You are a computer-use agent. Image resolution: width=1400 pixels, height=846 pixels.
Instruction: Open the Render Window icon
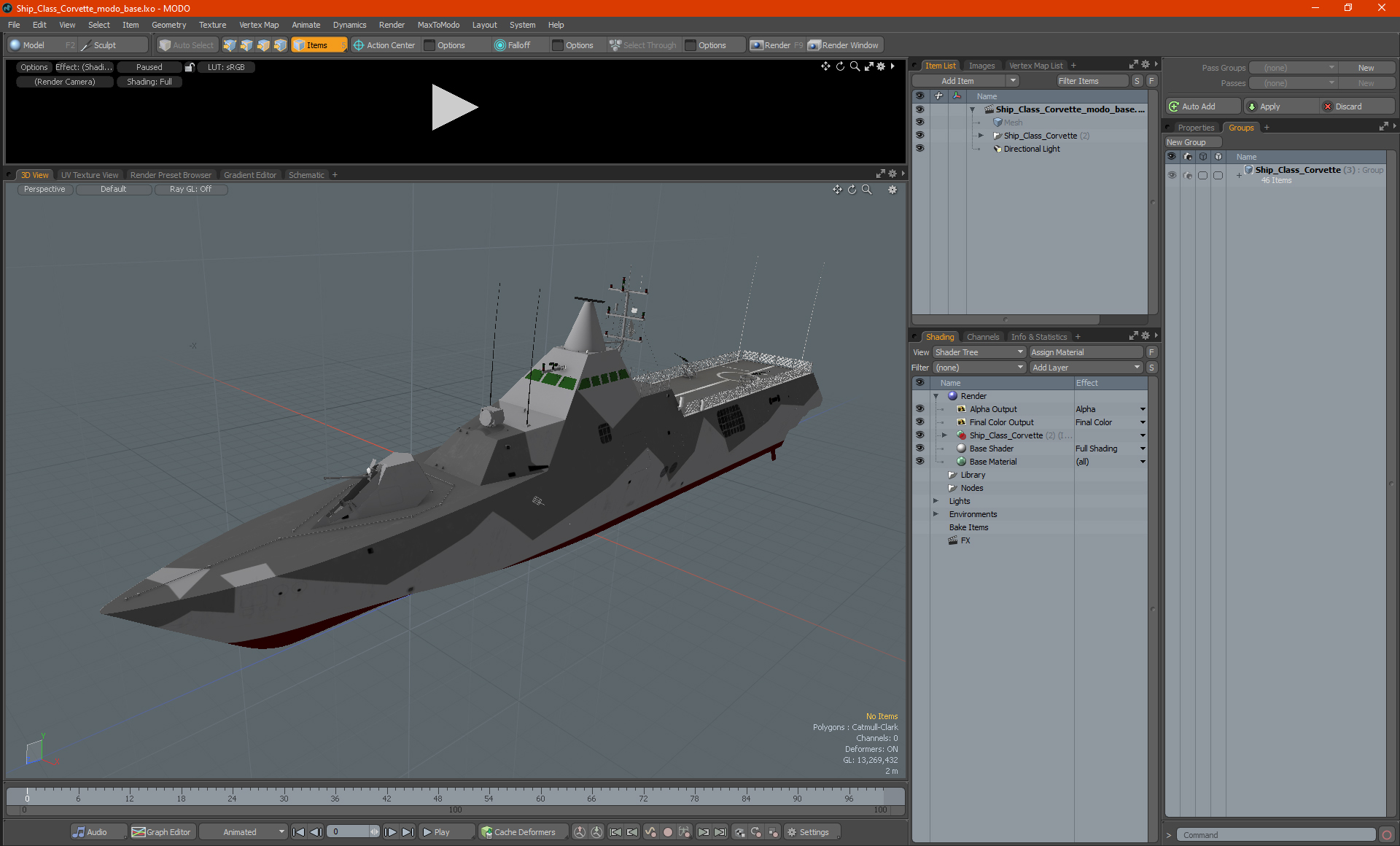click(814, 45)
